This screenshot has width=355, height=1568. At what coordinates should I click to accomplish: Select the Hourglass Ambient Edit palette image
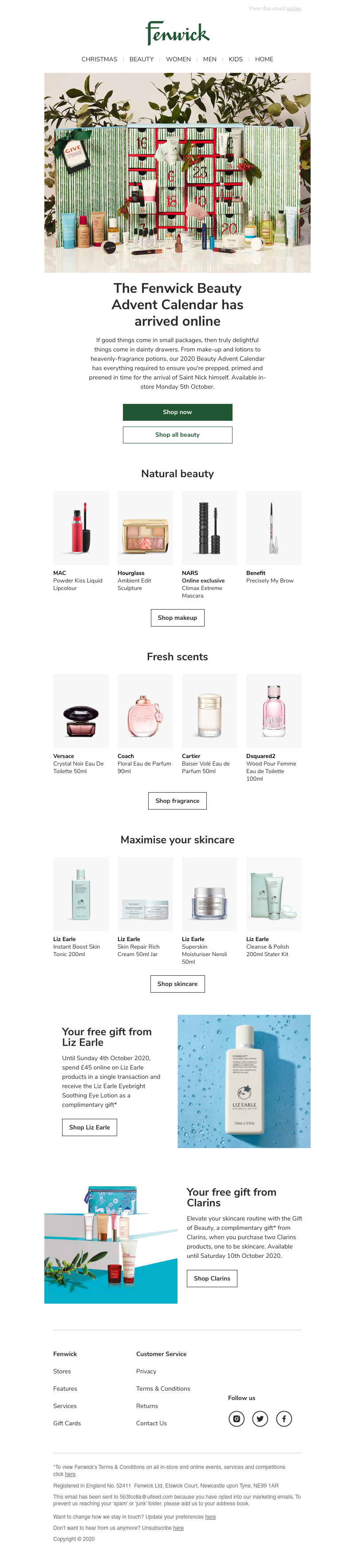(145, 528)
